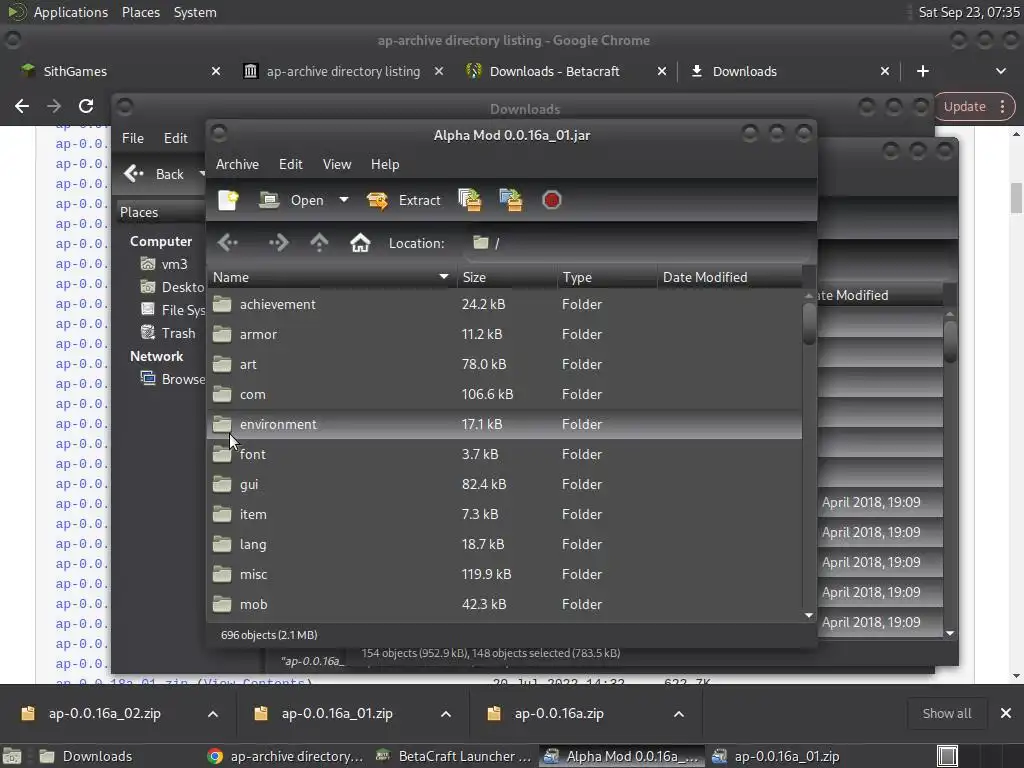Select the com folder
1024x768 pixels.
pyautogui.click(x=504, y=394)
